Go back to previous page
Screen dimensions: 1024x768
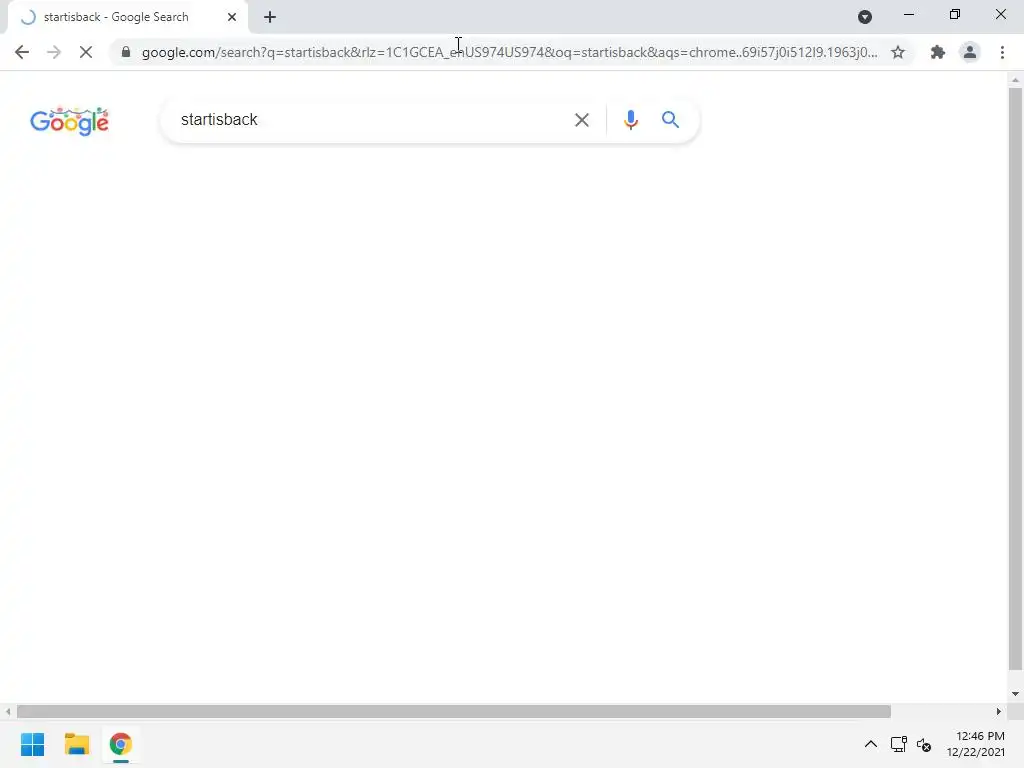click(x=22, y=52)
